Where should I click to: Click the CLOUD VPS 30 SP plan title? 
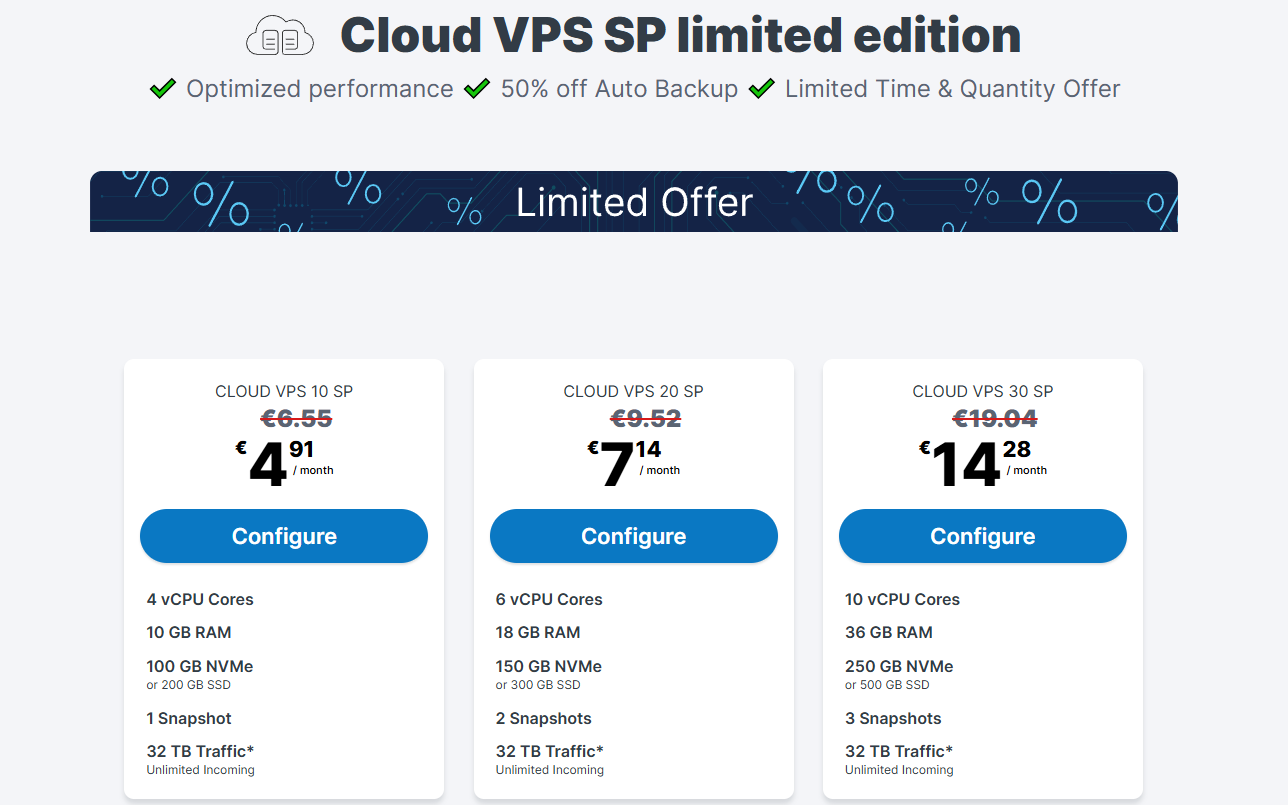(x=982, y=391)
